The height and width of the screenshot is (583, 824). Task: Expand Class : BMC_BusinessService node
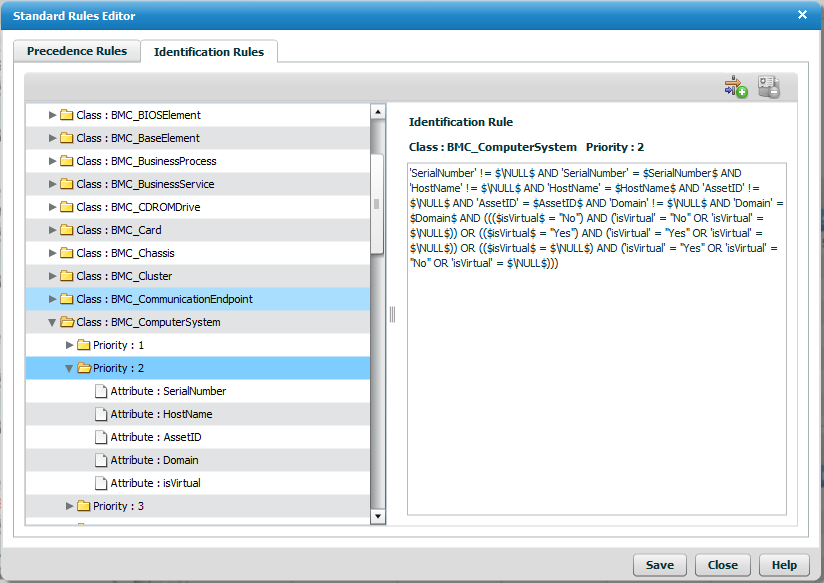coord(52,184)
